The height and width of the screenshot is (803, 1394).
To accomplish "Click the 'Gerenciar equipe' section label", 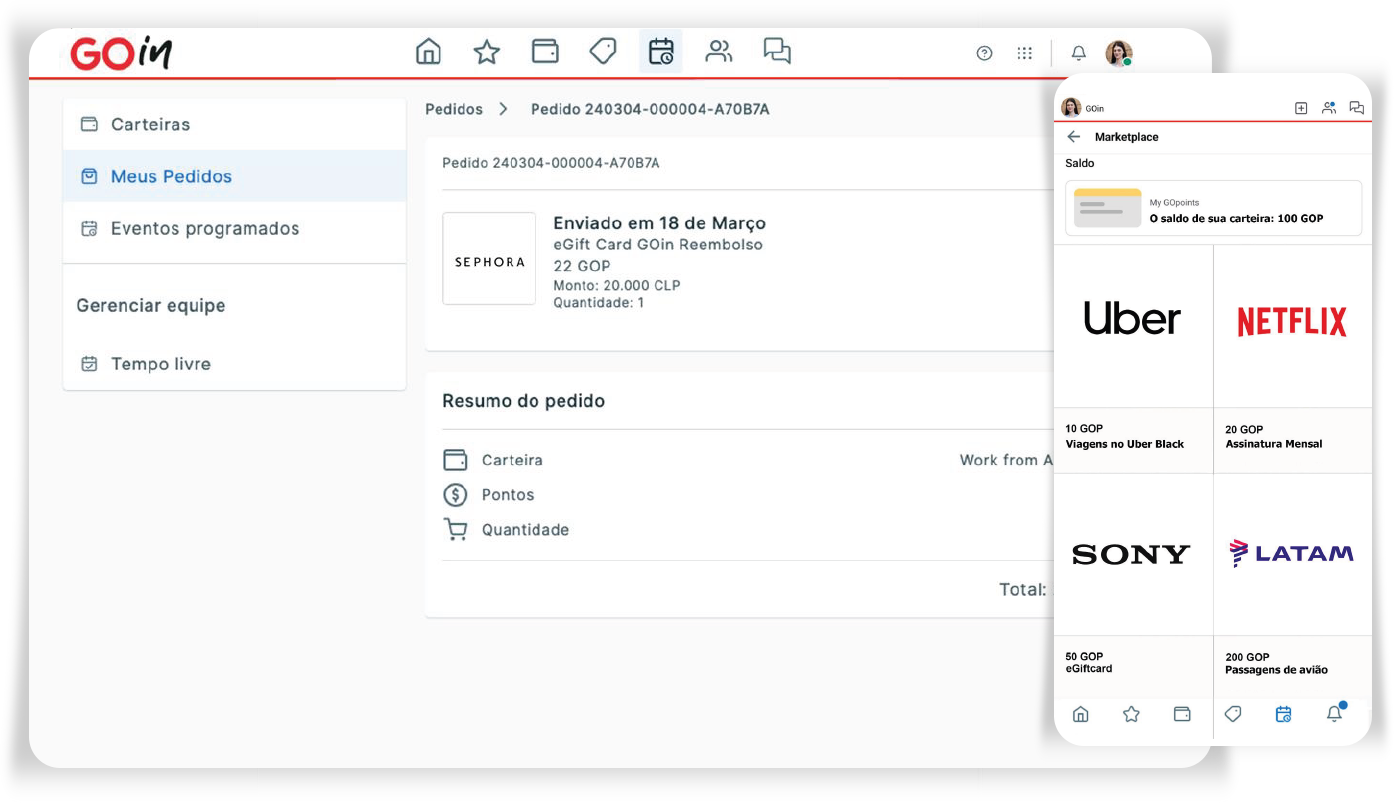I will click(151, 306).
